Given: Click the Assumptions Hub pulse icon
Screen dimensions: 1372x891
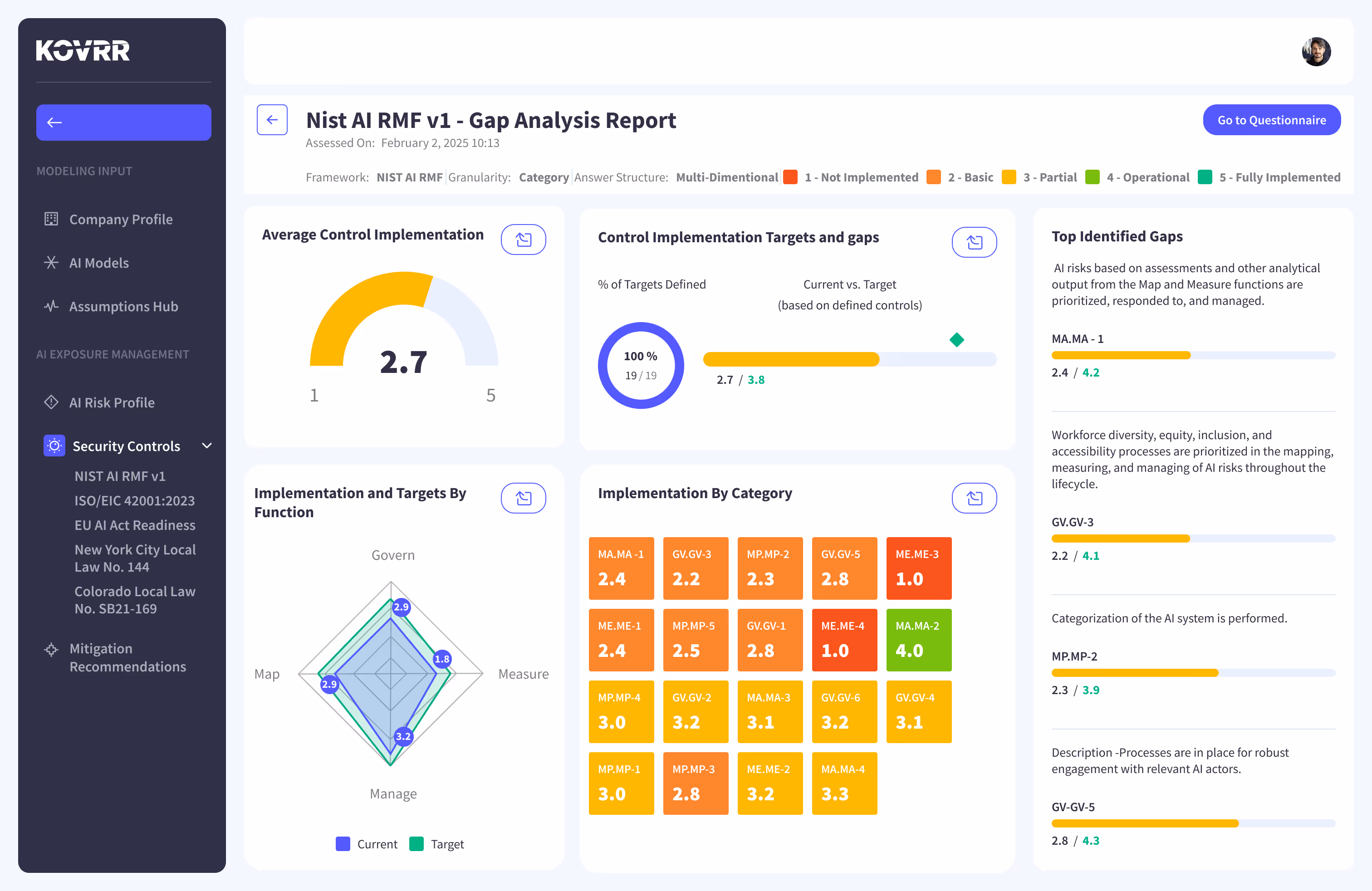Looking at the screenshot, I should pos(51,306).
